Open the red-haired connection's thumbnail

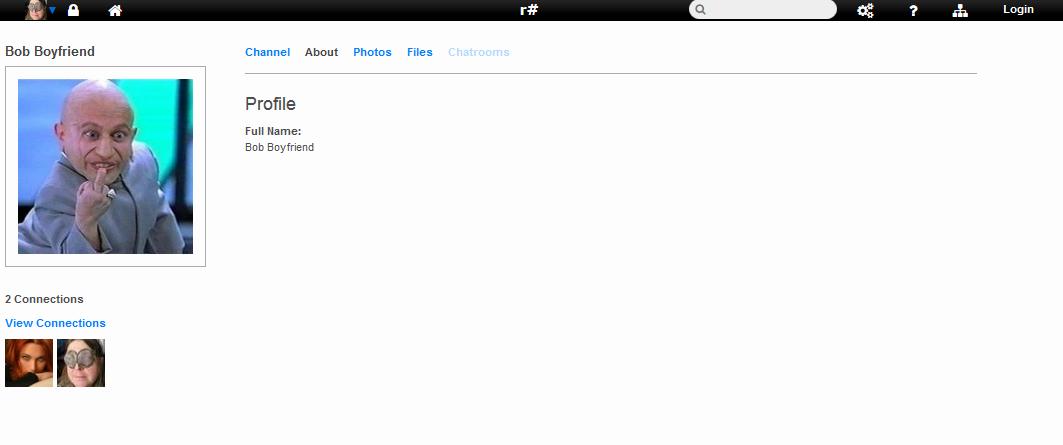[x=28, y=363]
